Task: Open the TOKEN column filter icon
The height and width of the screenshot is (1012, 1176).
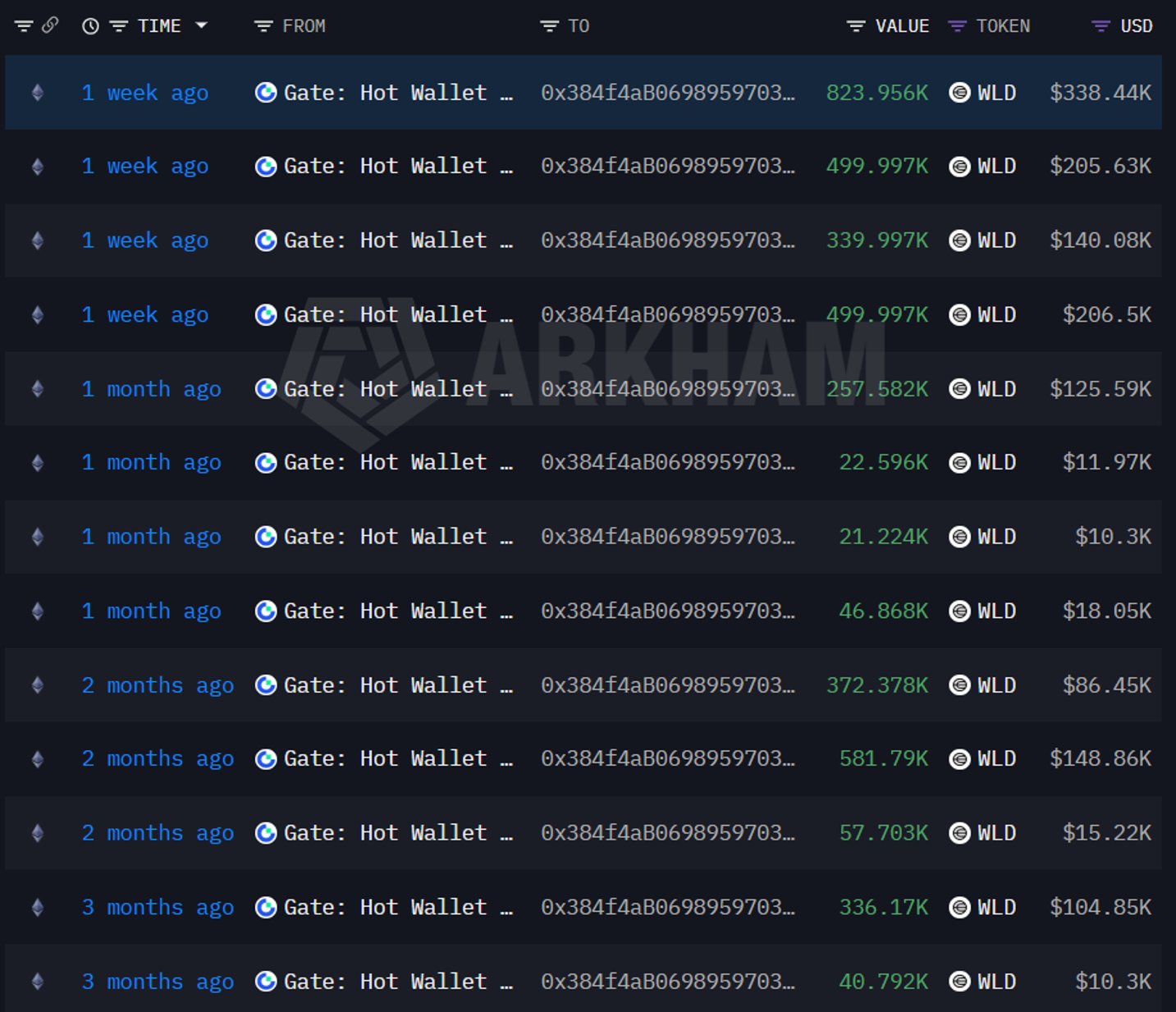Action: click(x=957, y=26)
